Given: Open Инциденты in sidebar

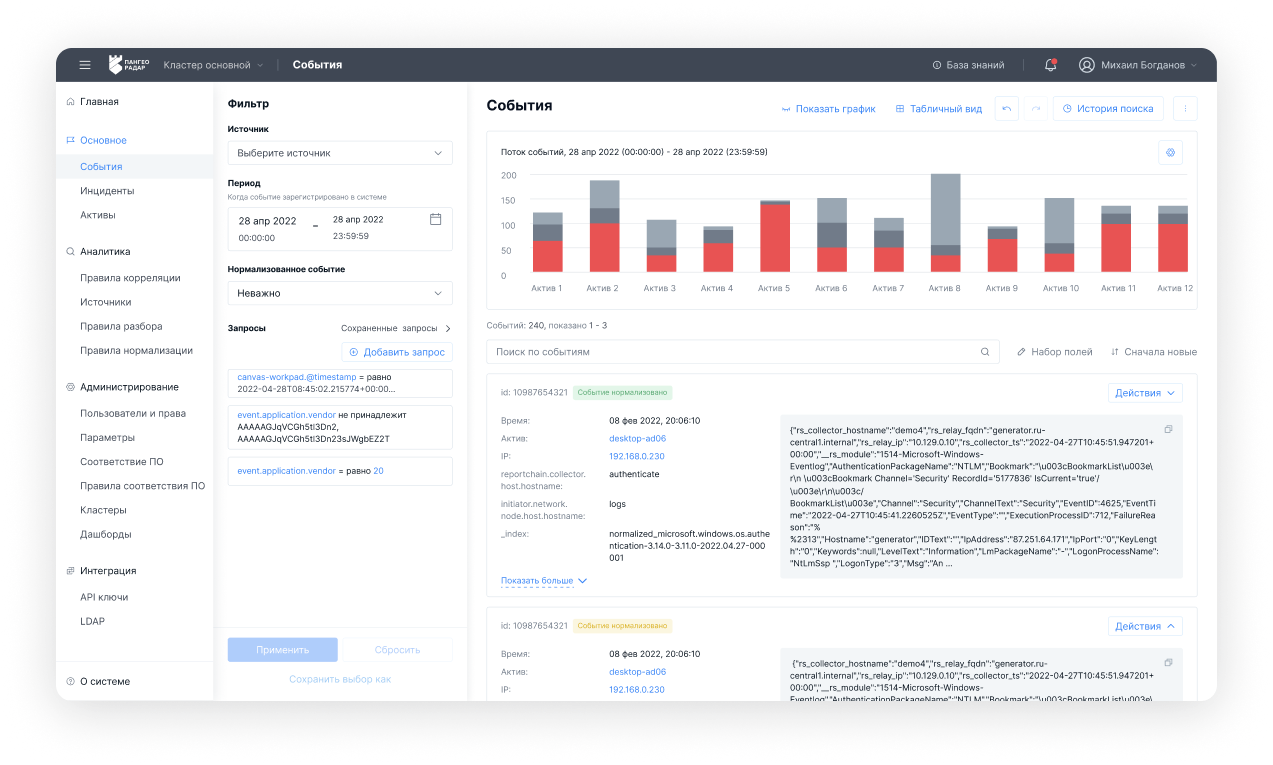Looking at the screenshot, I should point(107,191).
